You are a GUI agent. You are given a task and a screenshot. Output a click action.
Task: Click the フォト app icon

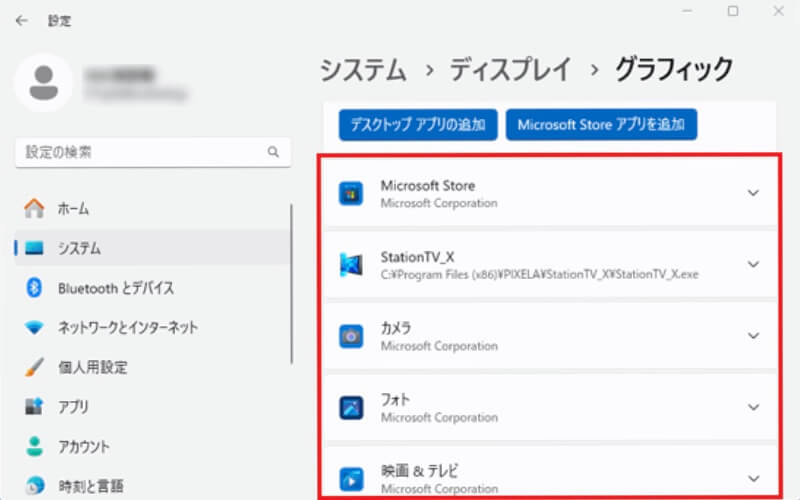(x=351, y=408)
